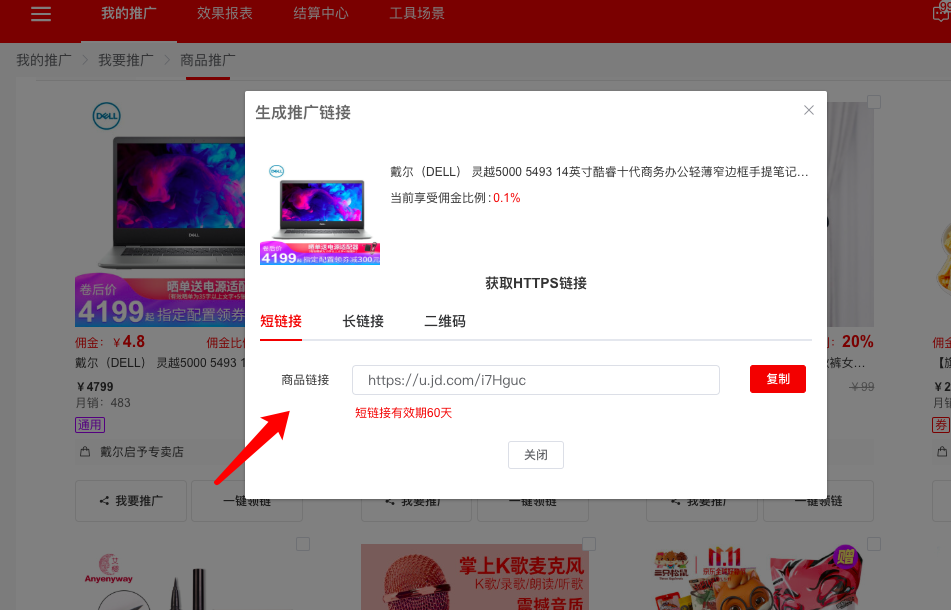Click the 获取HTTPS链接 heading
The width and height of the screenshot is (951, 610).
pos(536,283)
